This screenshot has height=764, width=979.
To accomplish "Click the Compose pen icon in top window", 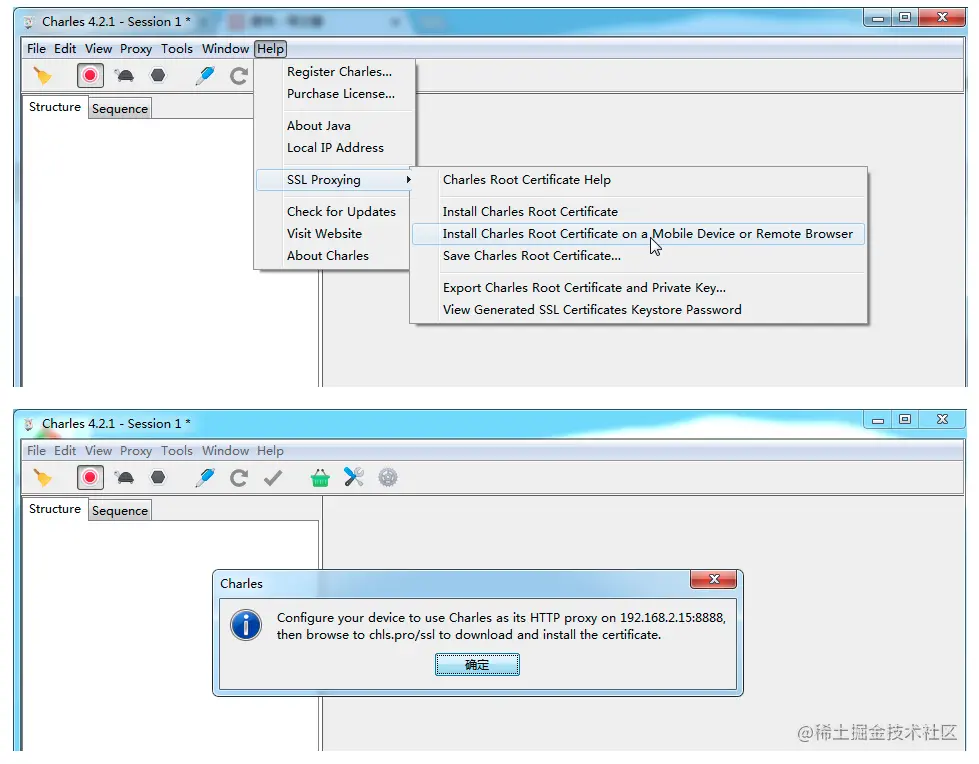I will (x=205, y=76).
